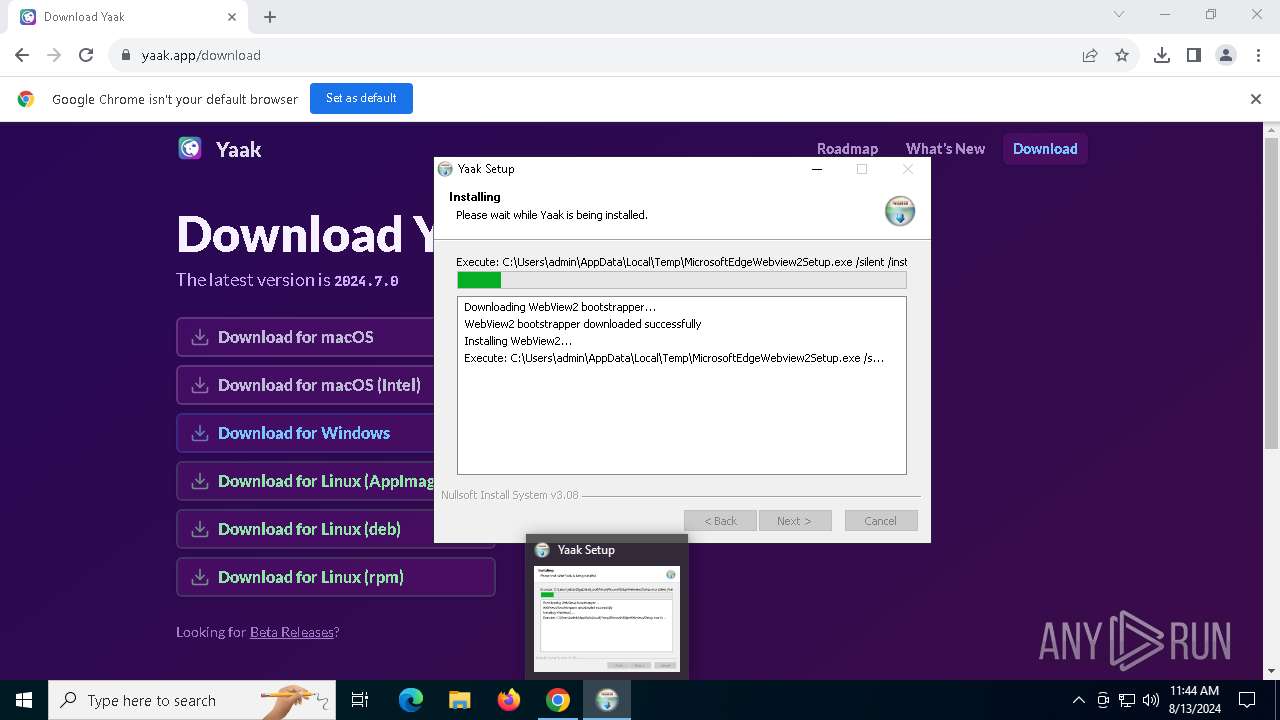The height and width of the screenshot is (720, 1280).
Task: Open the share page icon in address bar
Action: pyautogui.click(x=1090, y=55)
